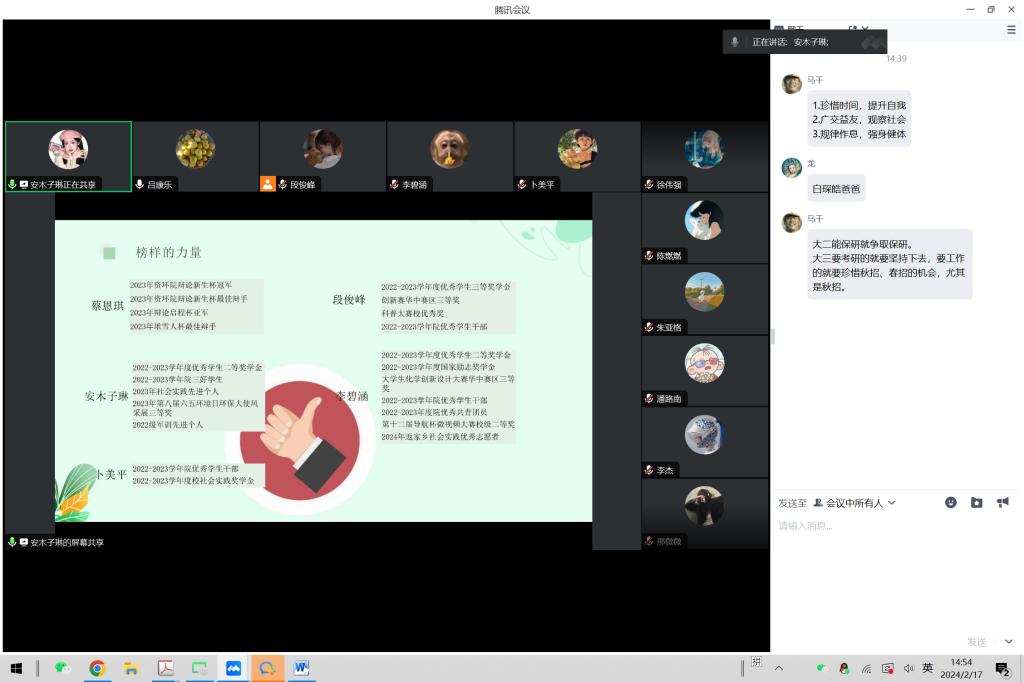The height and width of the screenshot is (682, 1024).
Task: Toggle the English input method indicator
Action: (928, 668)
